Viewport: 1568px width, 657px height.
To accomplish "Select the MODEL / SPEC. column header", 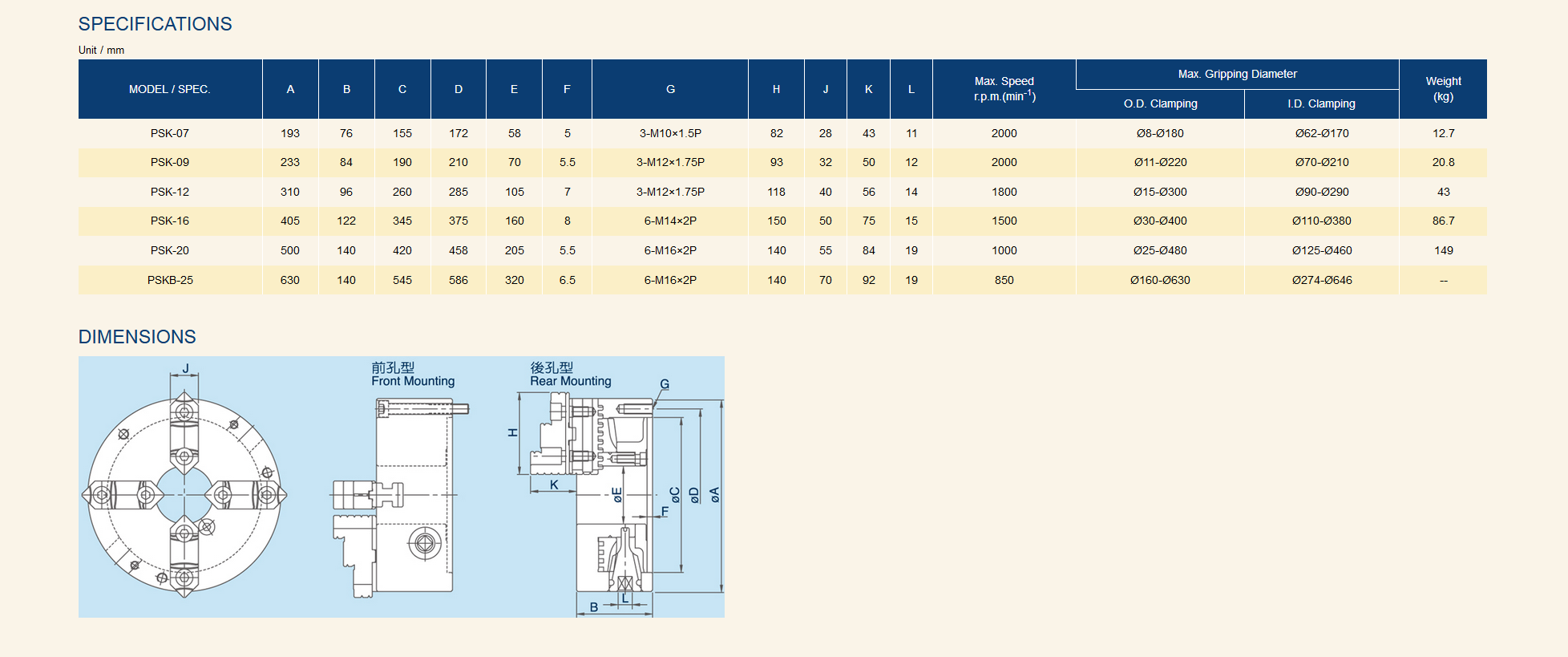I will click(170, 89).
